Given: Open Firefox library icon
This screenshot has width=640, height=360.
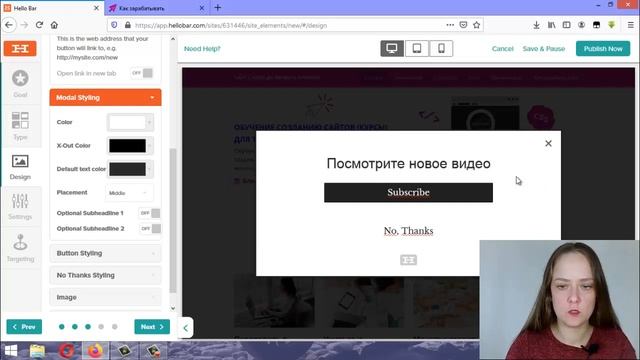Looking at the screenshot, I should tap(551, 25).
